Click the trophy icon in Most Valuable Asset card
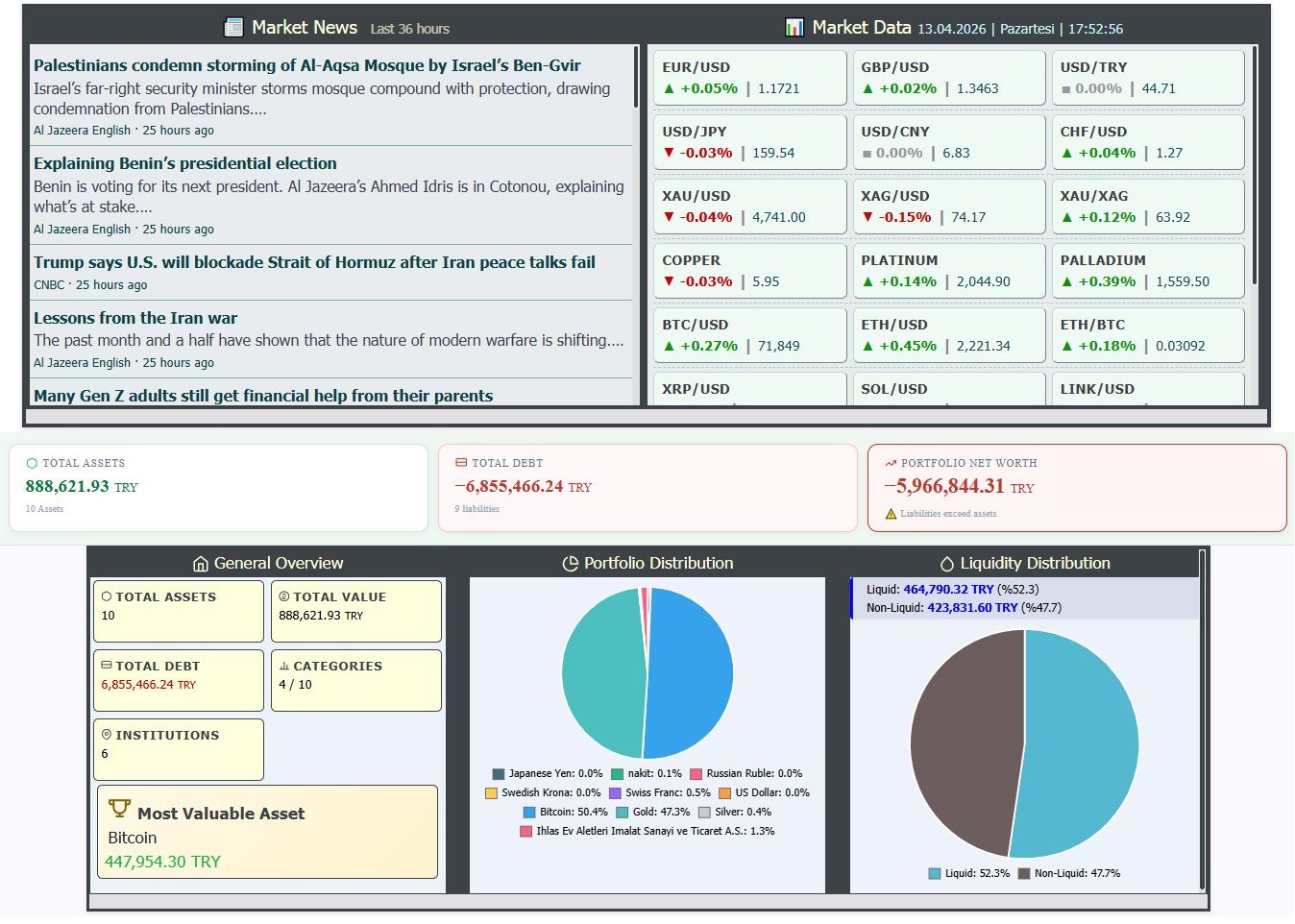 pos(120,812)
